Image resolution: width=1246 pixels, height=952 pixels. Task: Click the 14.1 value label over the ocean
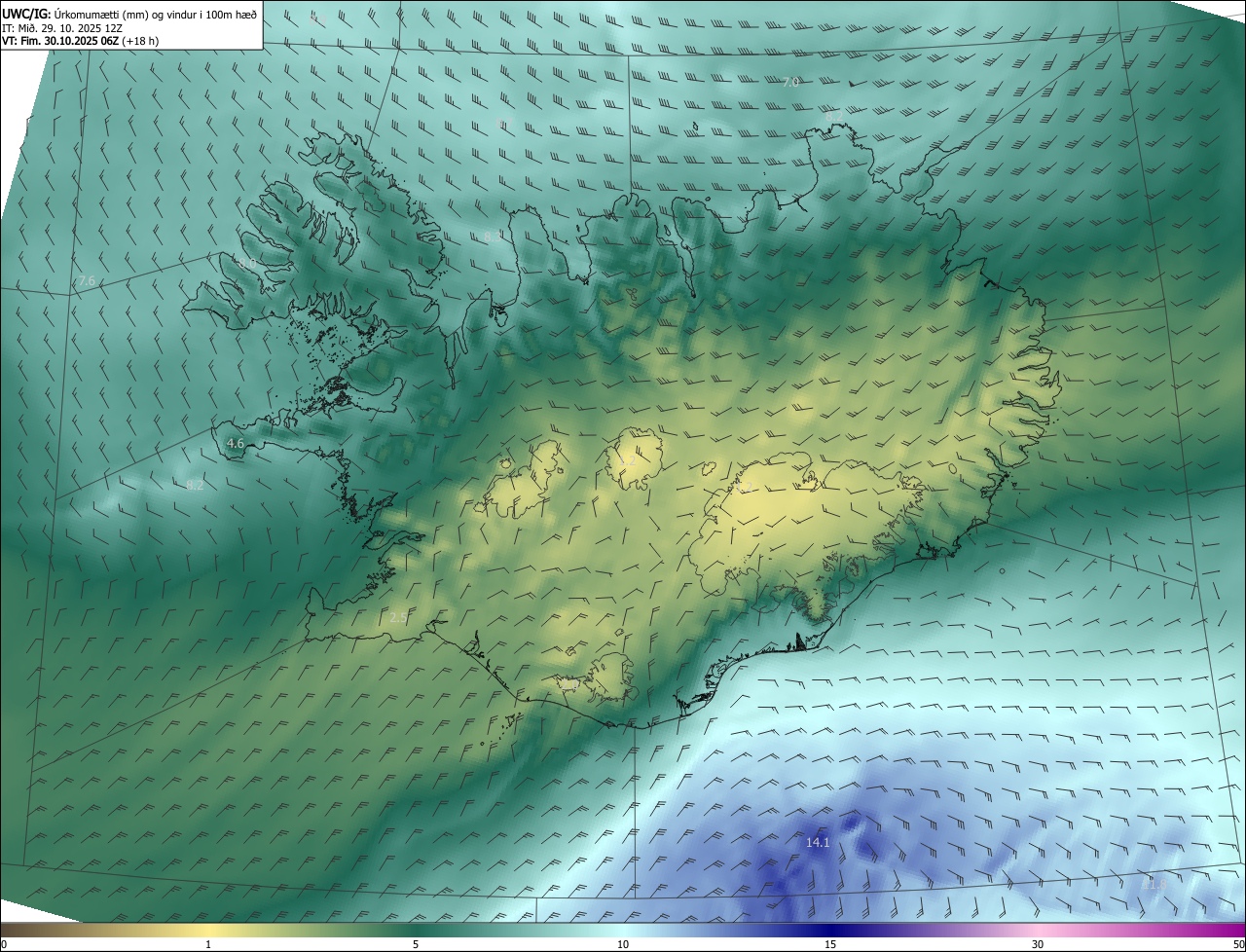(x=818, y=842)
